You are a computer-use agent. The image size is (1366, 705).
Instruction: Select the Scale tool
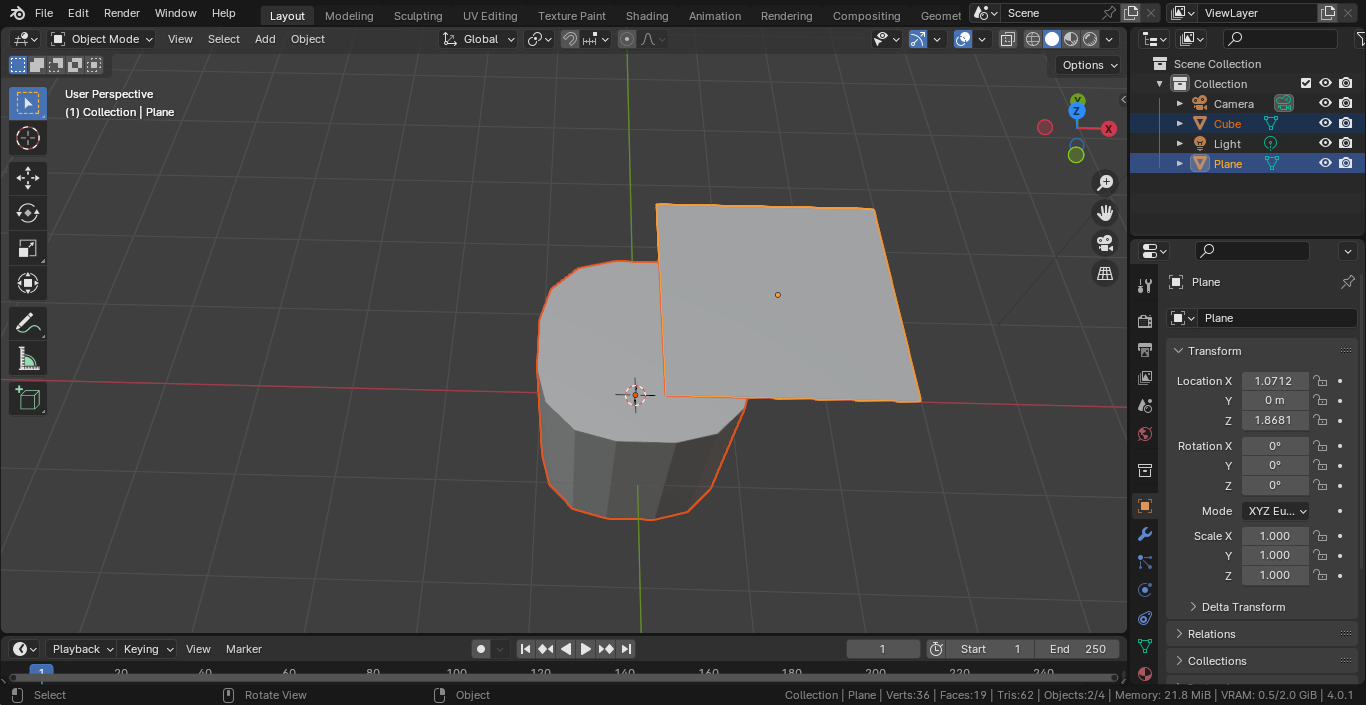[x=28, y=248]
